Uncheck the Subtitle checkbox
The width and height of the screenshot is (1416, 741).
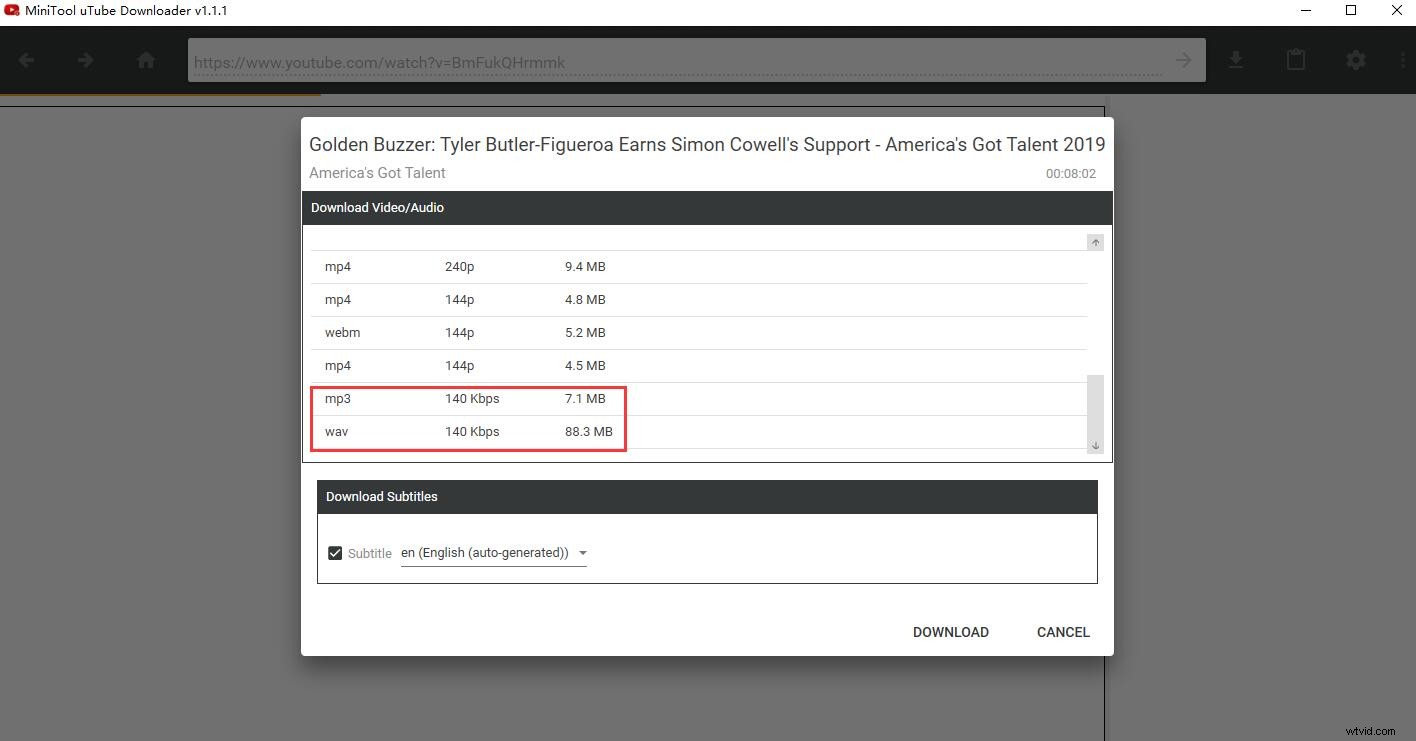[335, 552]
